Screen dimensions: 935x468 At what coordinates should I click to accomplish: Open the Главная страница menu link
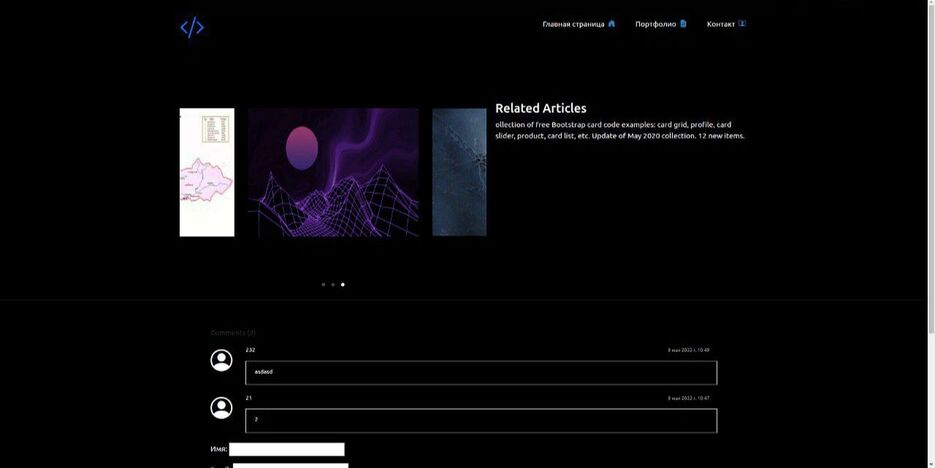click(573, 24)
